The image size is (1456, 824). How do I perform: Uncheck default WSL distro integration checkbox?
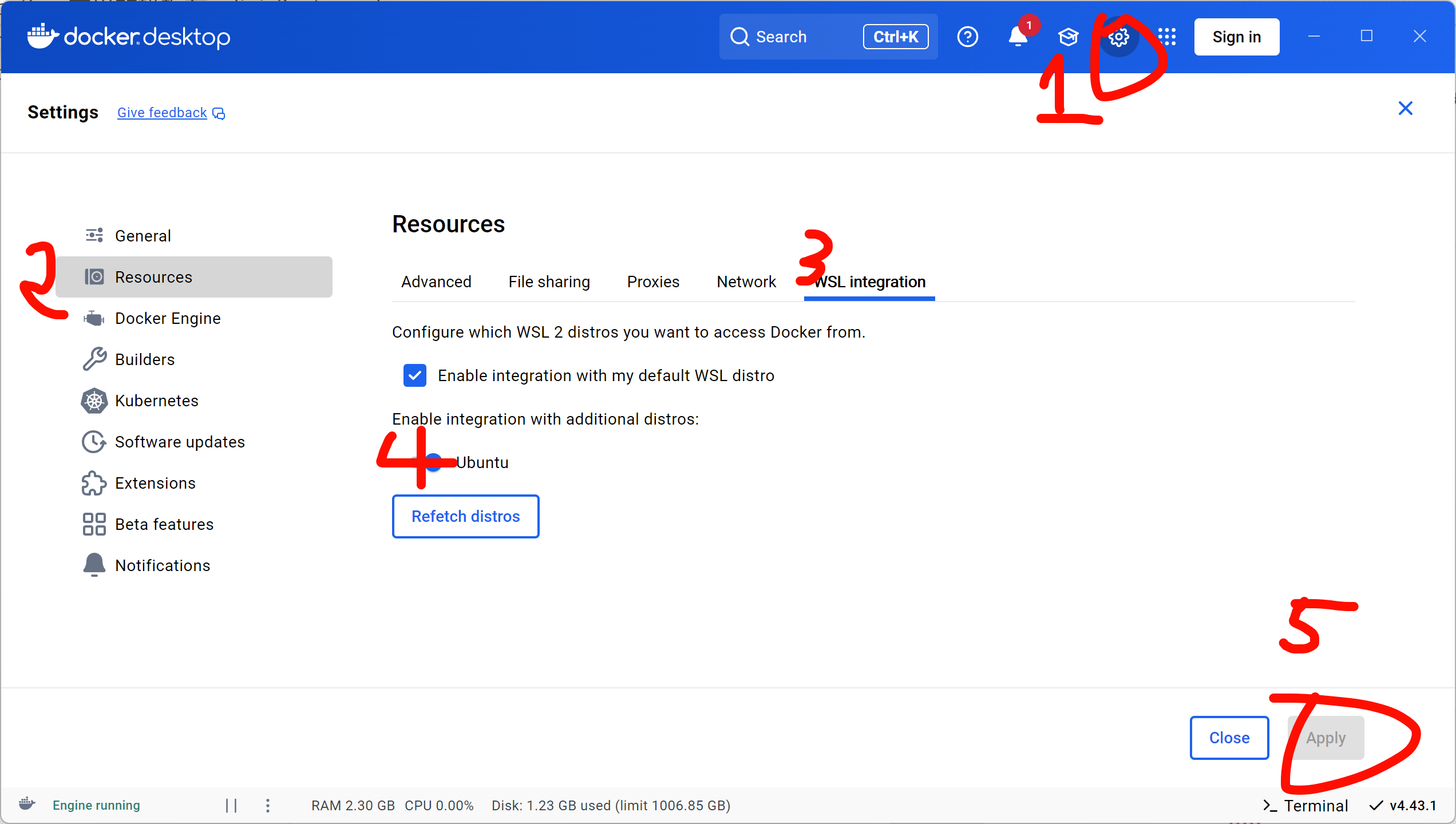click(x=414, y=375)
